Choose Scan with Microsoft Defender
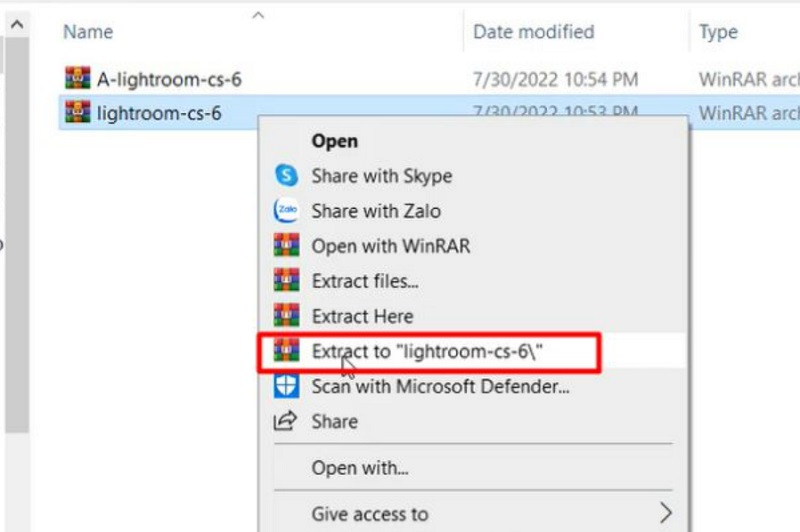800x532 pixels. pyautogui.click(x=440, y=386)
